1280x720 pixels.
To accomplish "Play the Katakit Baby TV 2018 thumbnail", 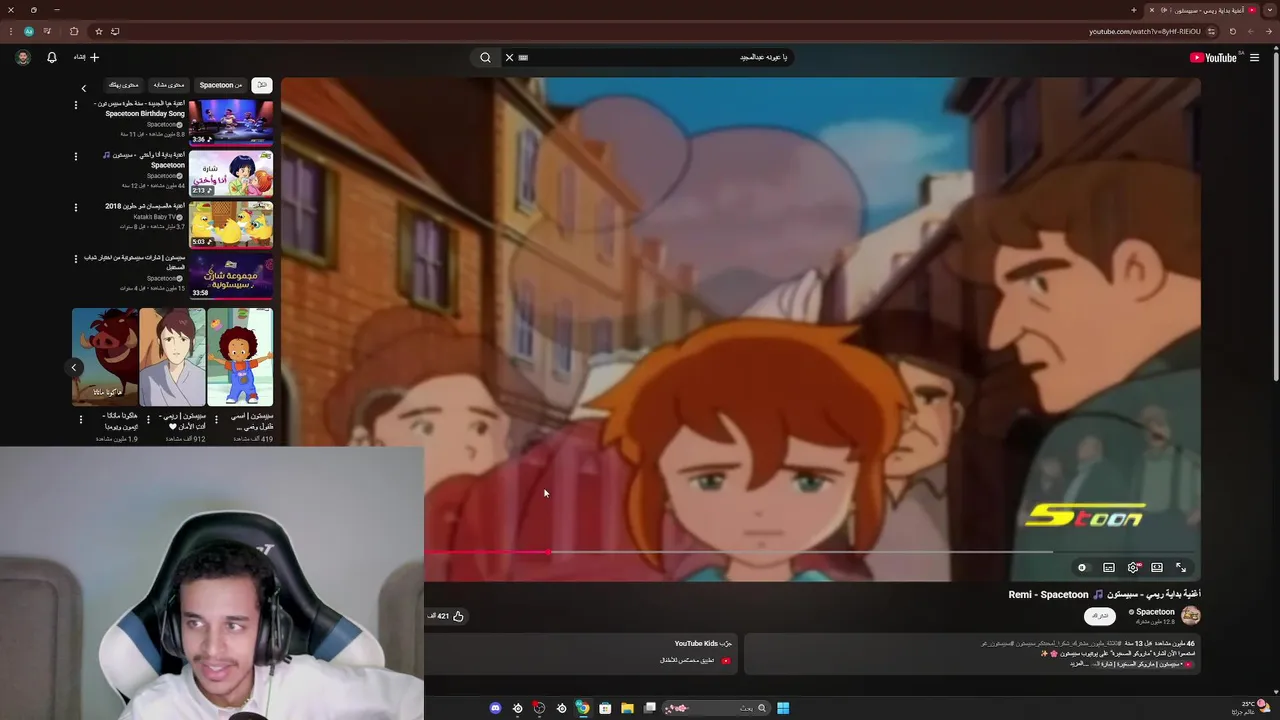I will tap(231, 224).
